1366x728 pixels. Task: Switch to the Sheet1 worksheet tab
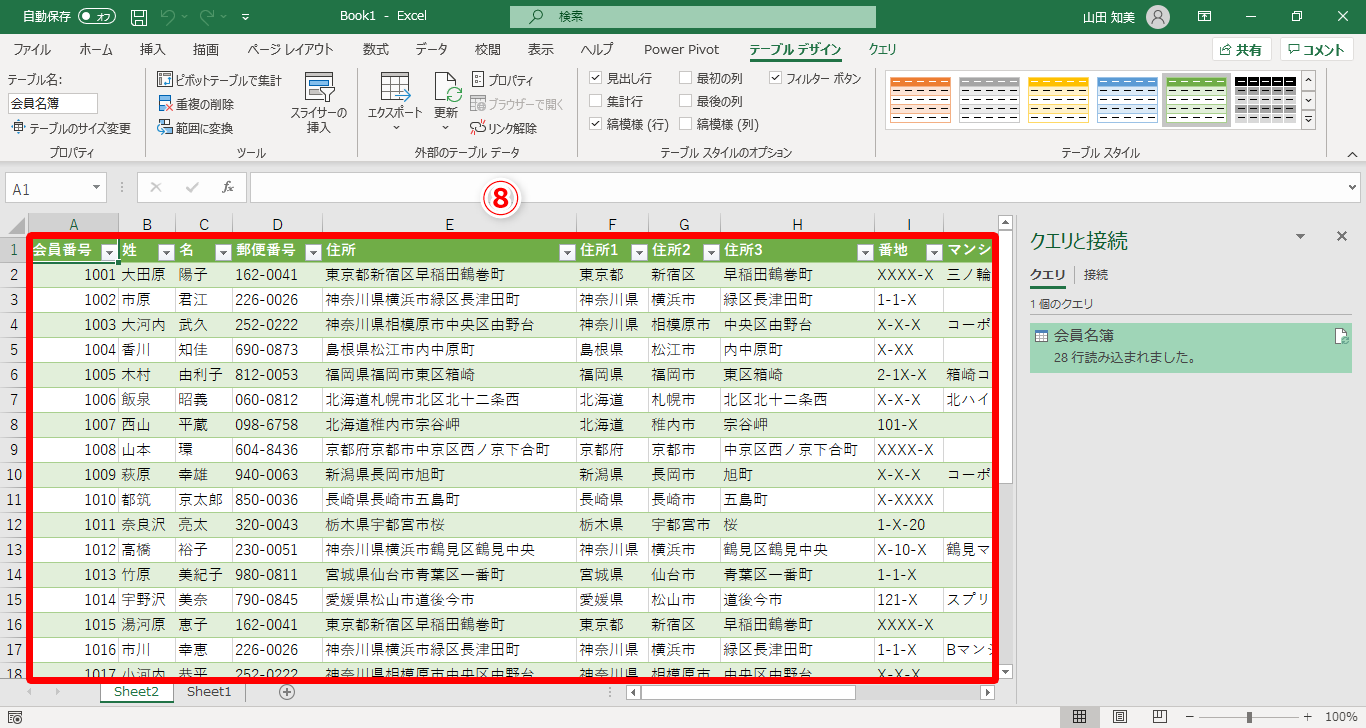click(x=209, y=691)
